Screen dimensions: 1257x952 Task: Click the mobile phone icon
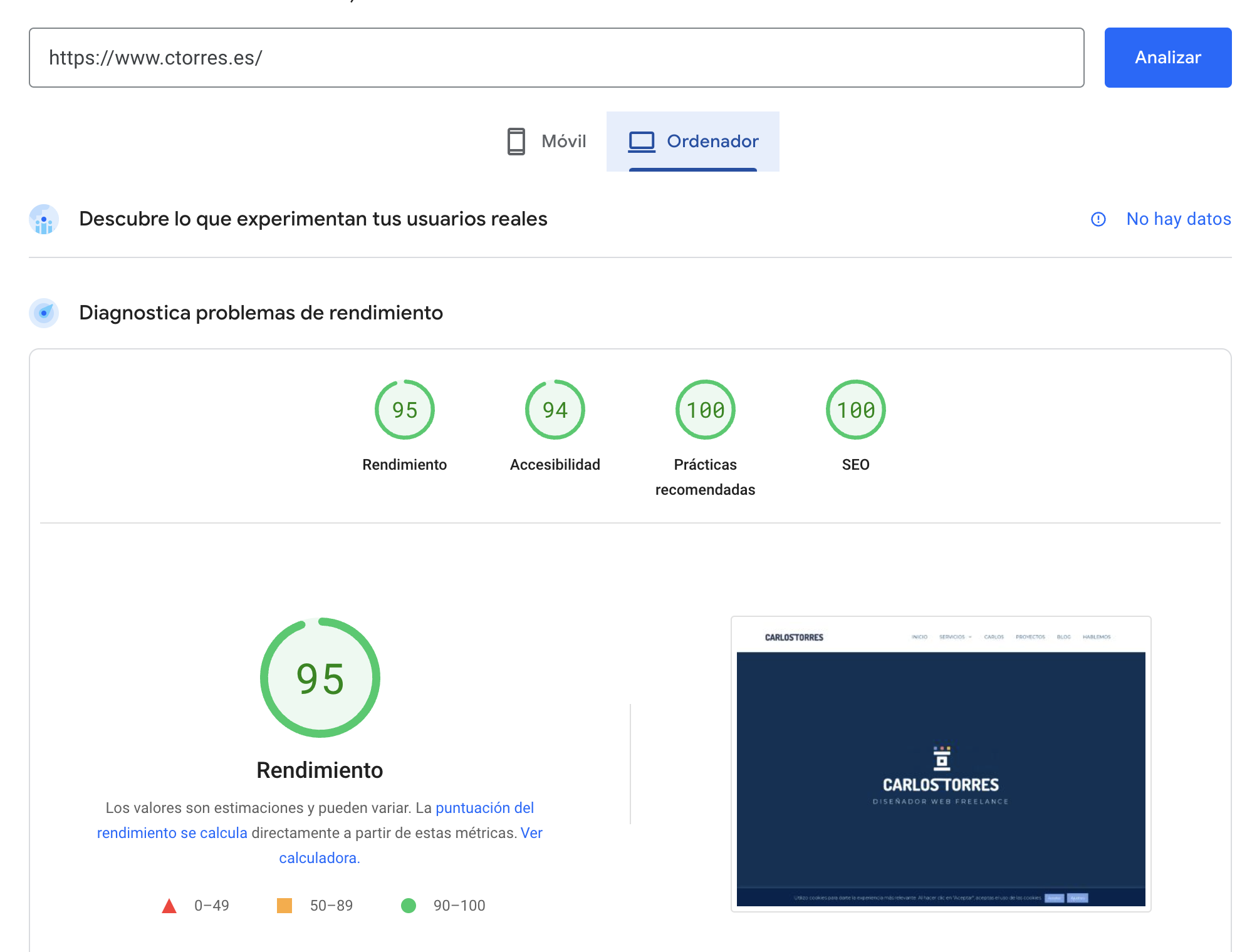tap(516, 142)
